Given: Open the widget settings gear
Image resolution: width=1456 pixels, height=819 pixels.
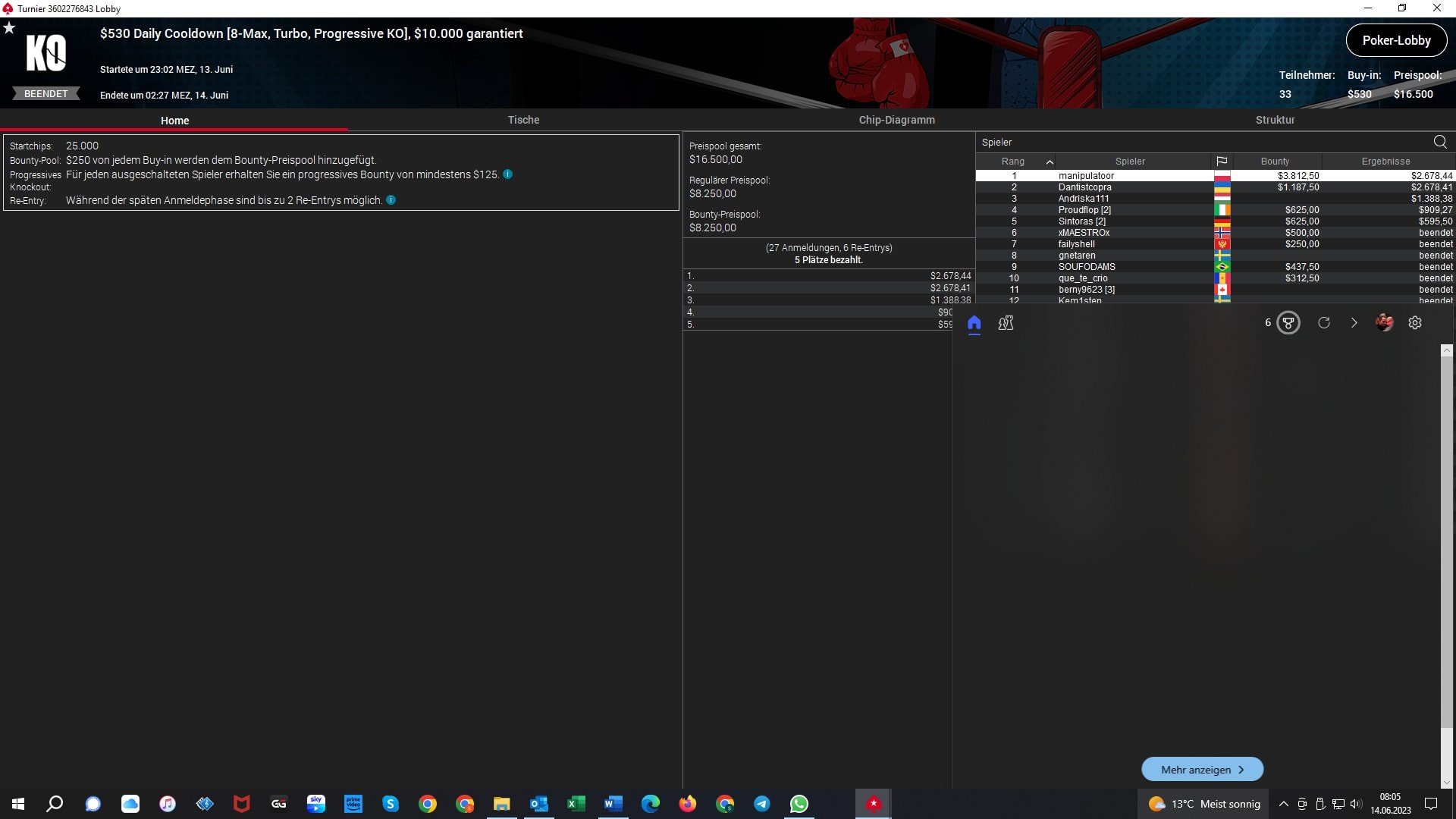Looking at the screenshot, I should (1415, 323).
